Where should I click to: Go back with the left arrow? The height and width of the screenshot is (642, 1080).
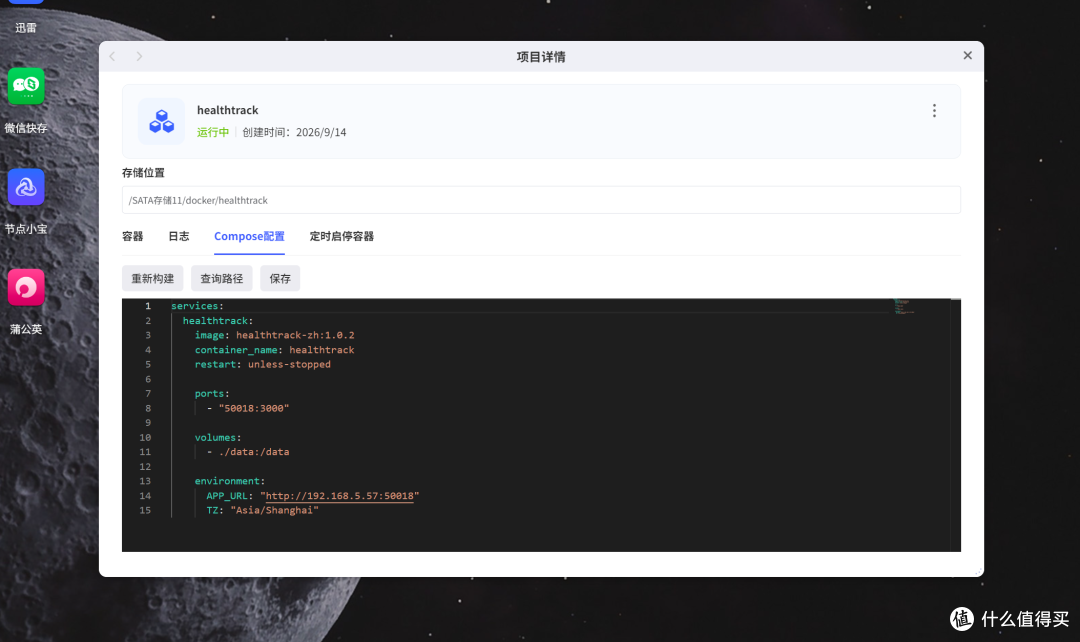(113, 56)
